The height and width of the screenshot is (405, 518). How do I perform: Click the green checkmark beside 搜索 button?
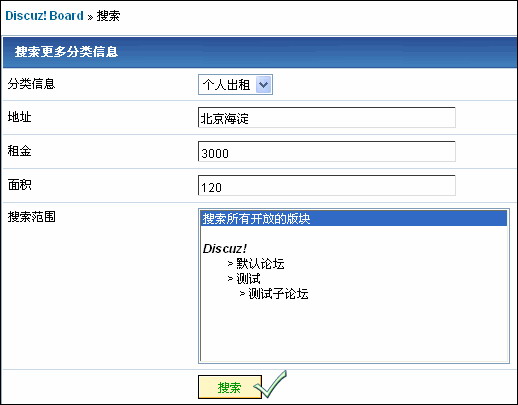(x=271, y=385)
